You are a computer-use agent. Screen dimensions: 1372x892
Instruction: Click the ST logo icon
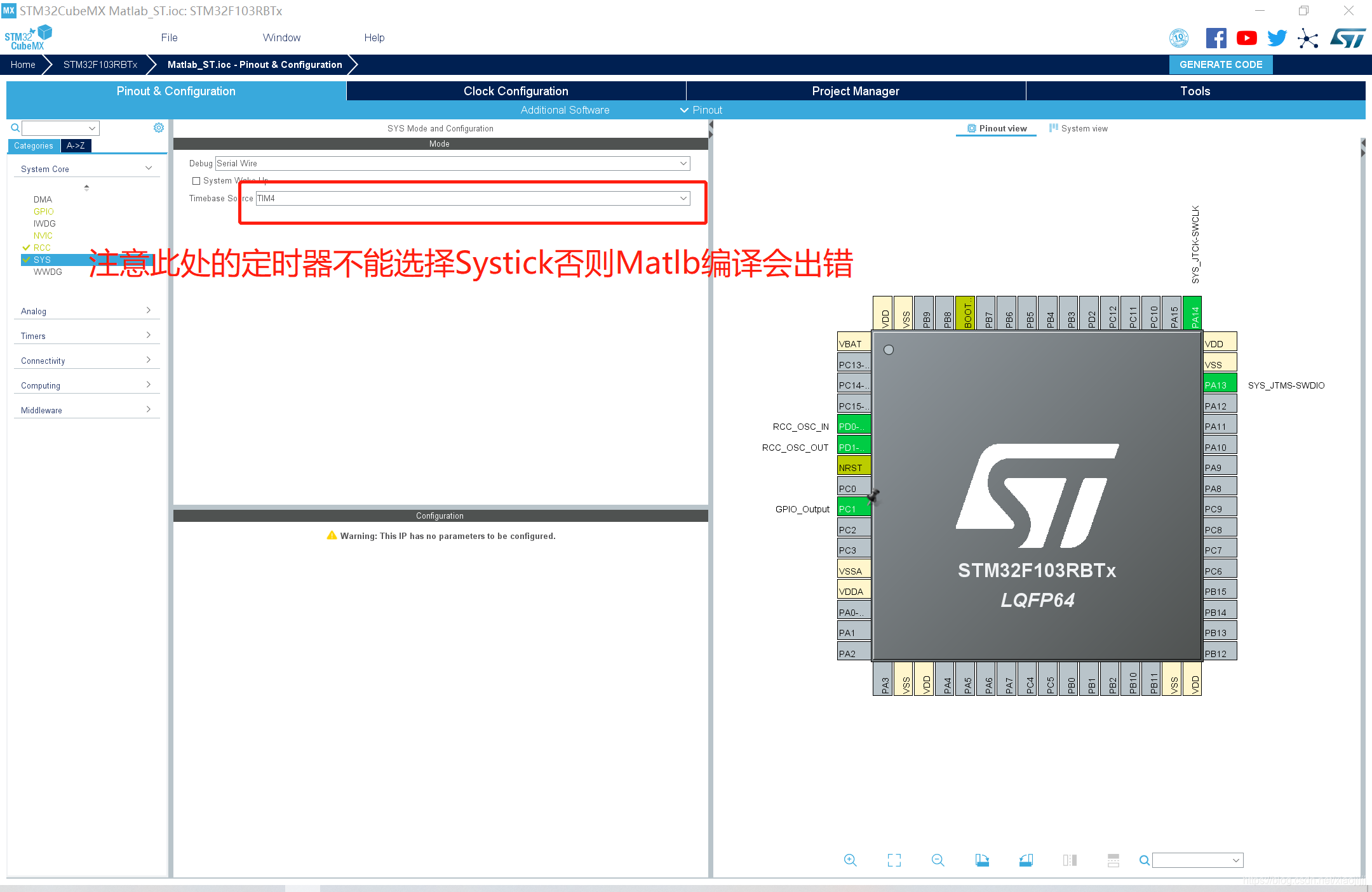[1348, 38]
